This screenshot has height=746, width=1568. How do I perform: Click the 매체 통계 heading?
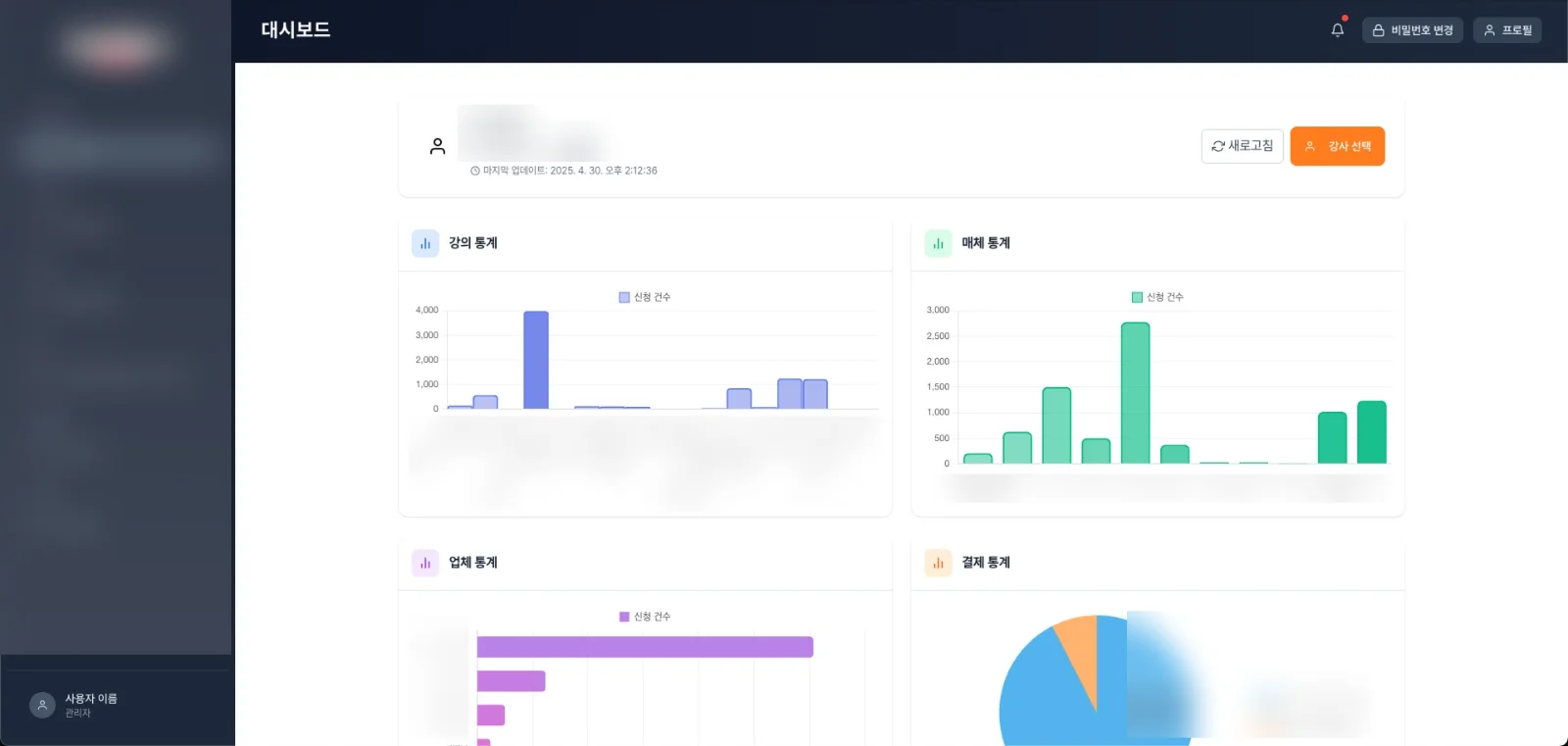(x=986, y=243)
